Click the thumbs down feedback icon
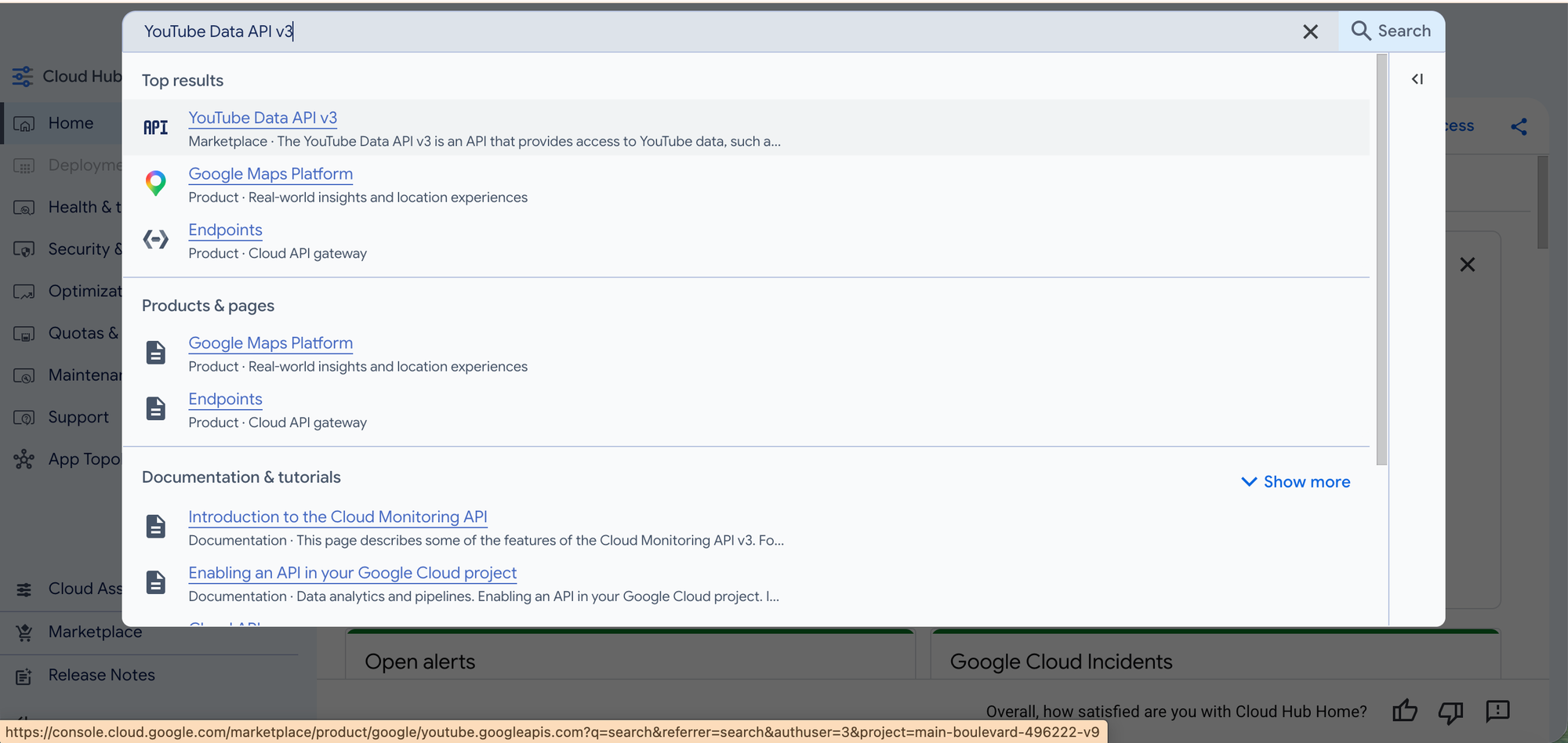 click(1451, 712)
